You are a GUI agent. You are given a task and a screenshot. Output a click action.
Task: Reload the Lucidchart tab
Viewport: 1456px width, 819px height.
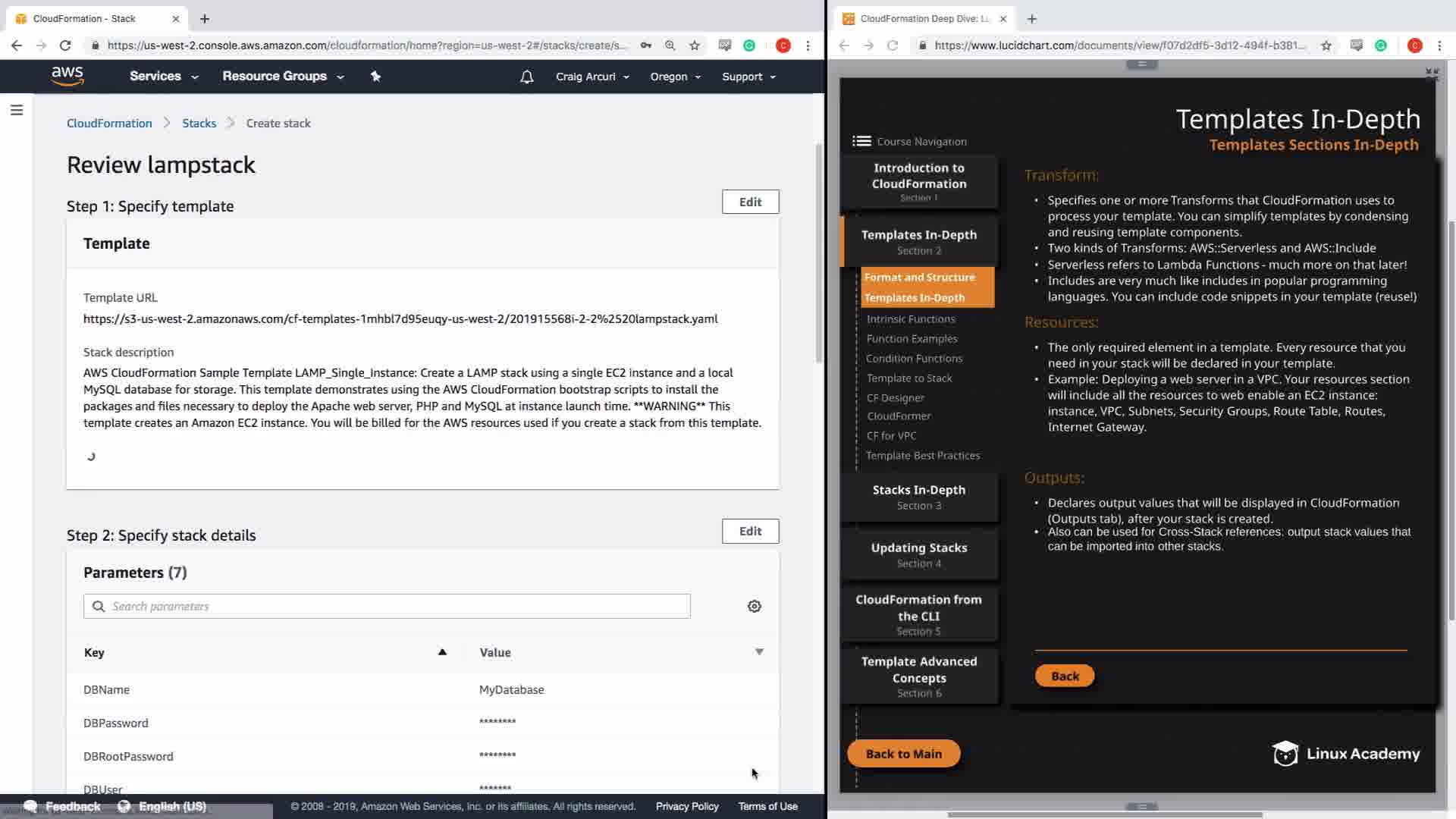[x=893, y=45]
